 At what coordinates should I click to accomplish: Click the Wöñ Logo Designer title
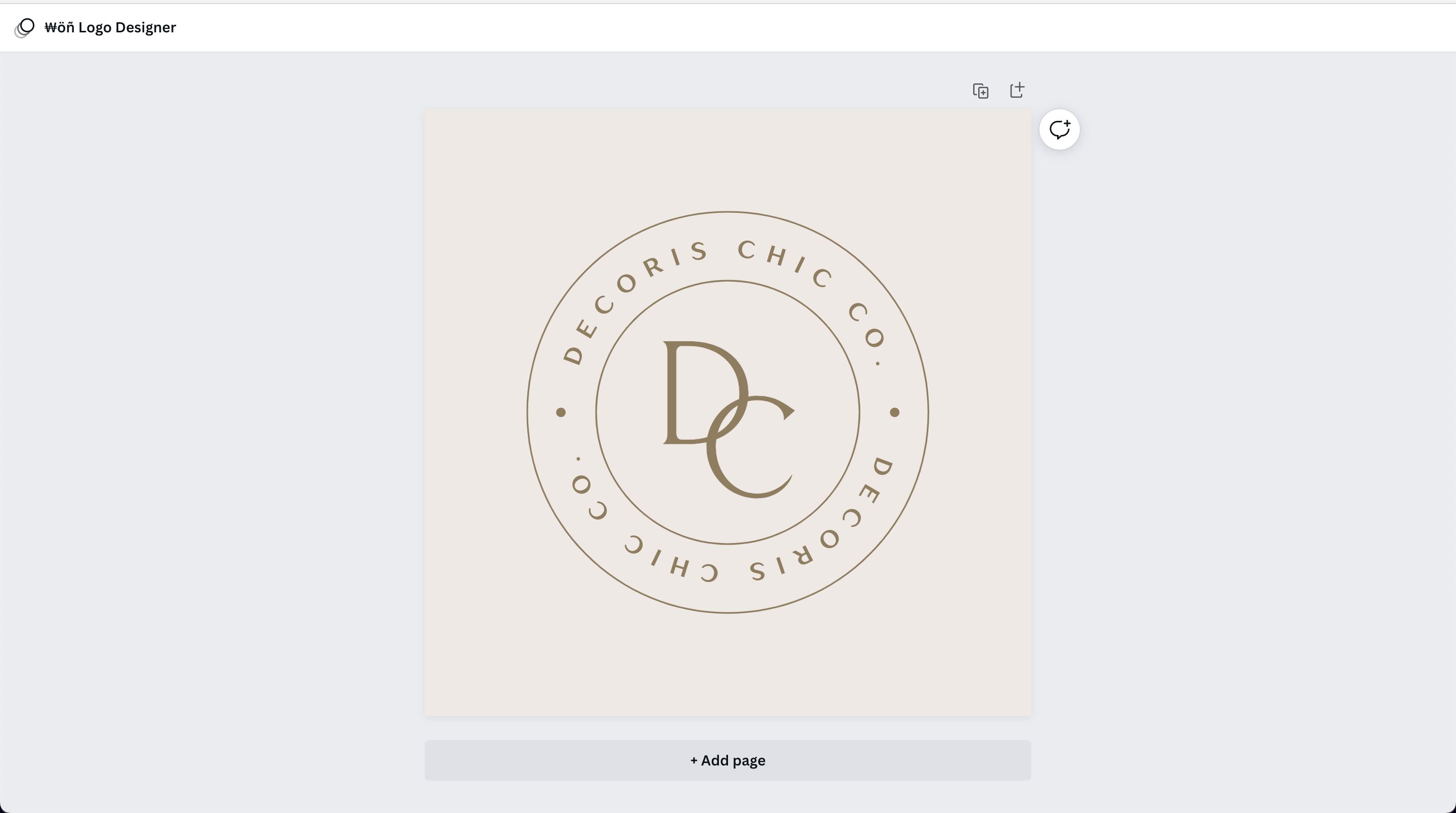[x=110, y=28]
